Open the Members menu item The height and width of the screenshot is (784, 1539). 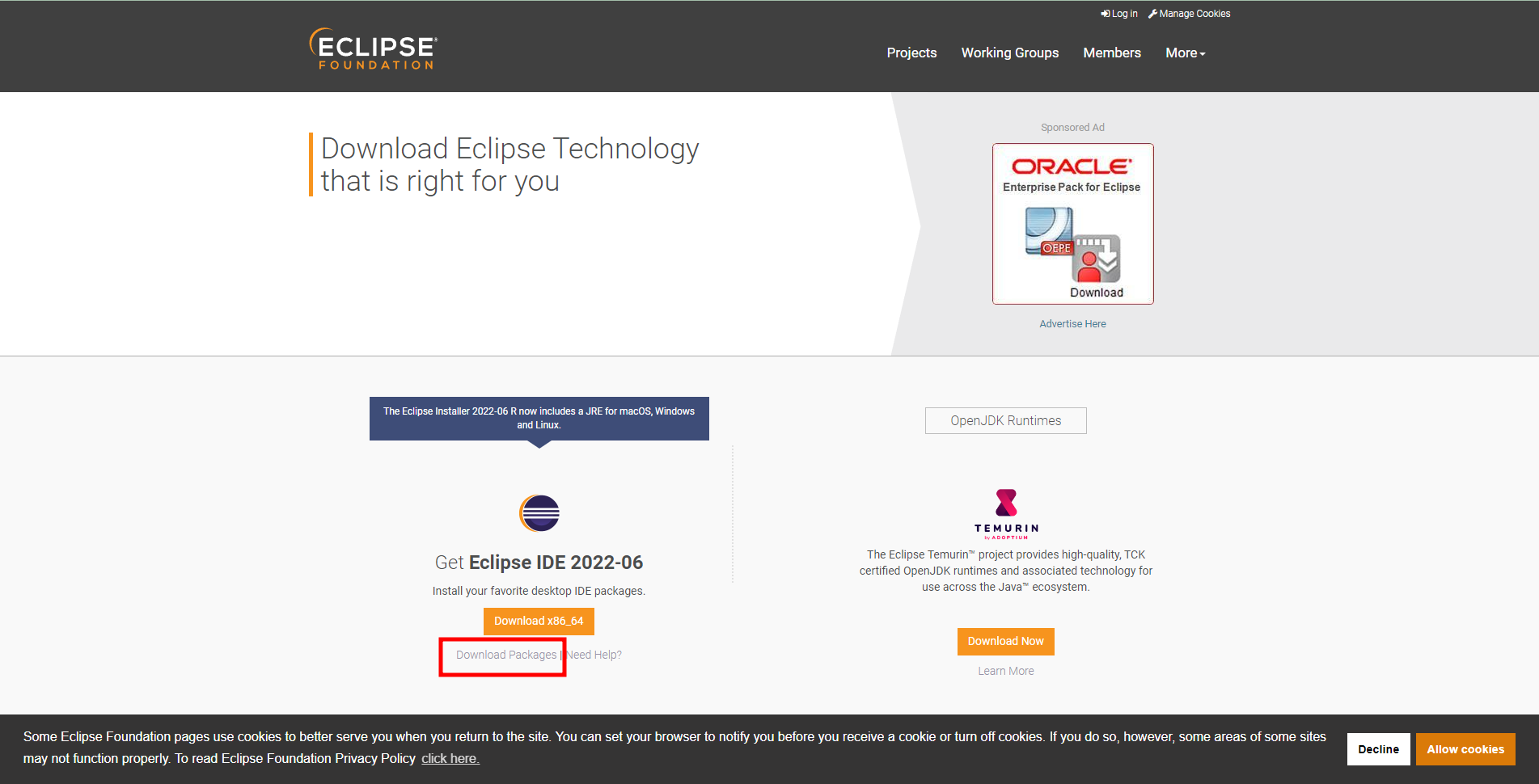(x=1112, y=53)
